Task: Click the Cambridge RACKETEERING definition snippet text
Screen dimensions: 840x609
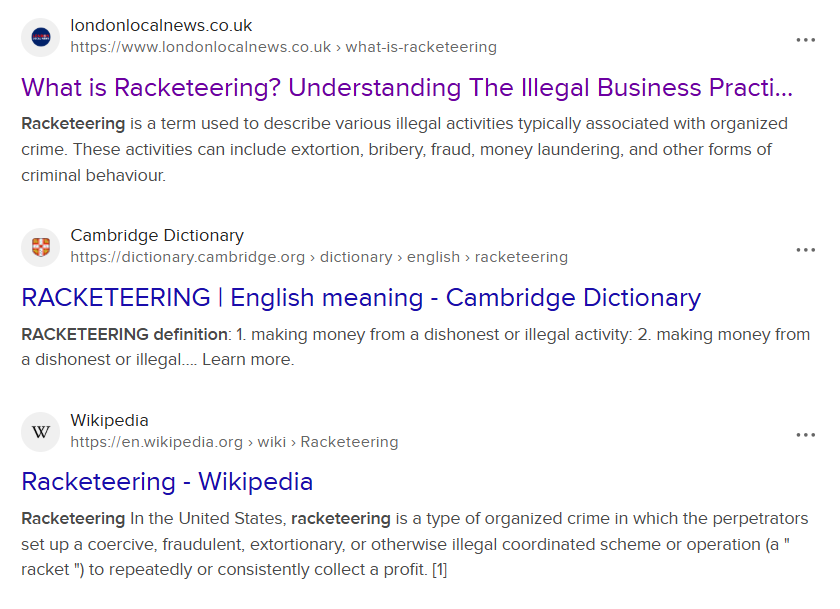Action: pyautogui.click(x=400, y=335)
